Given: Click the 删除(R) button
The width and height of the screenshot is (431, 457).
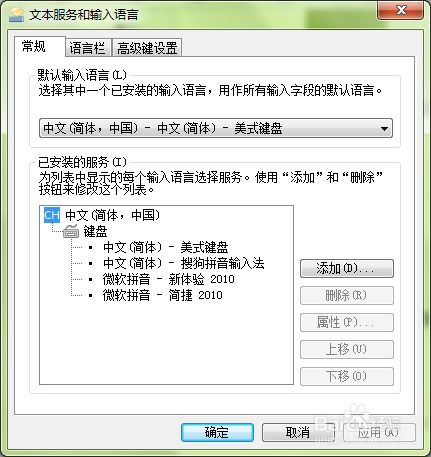Looking at the screenshot, I should [347, 295].
